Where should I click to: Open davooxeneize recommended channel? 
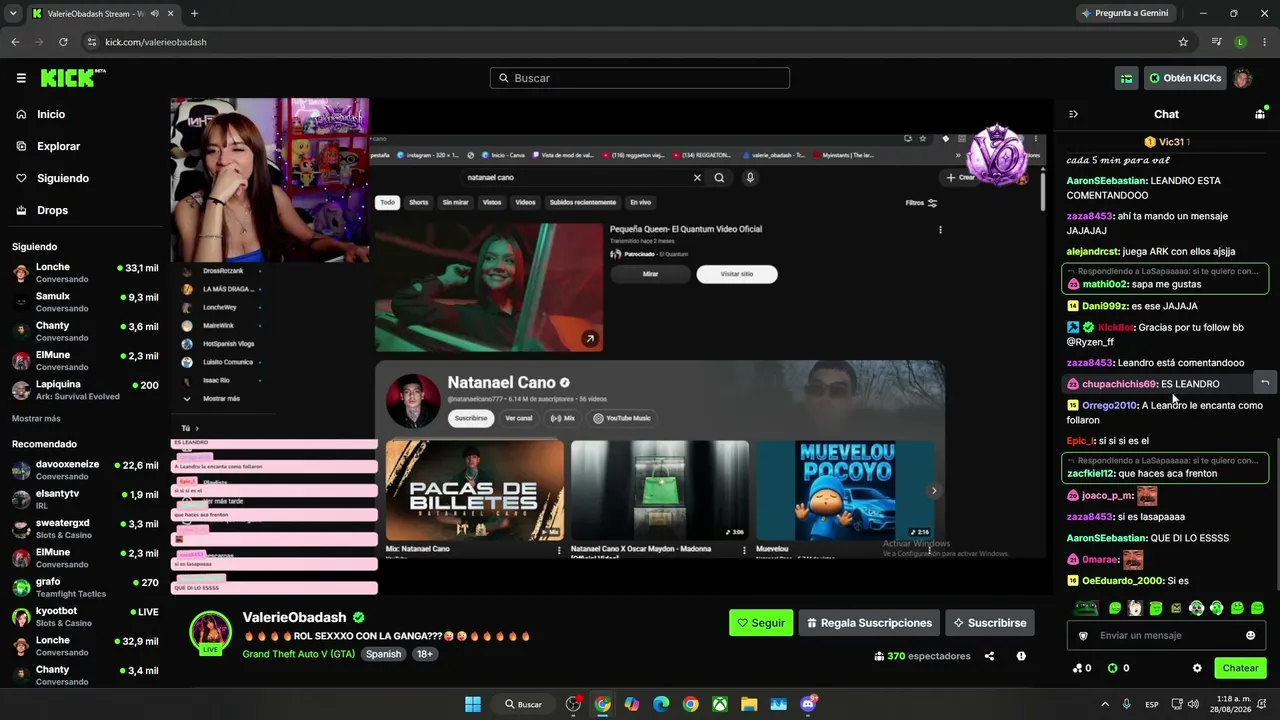click(85, 470)
